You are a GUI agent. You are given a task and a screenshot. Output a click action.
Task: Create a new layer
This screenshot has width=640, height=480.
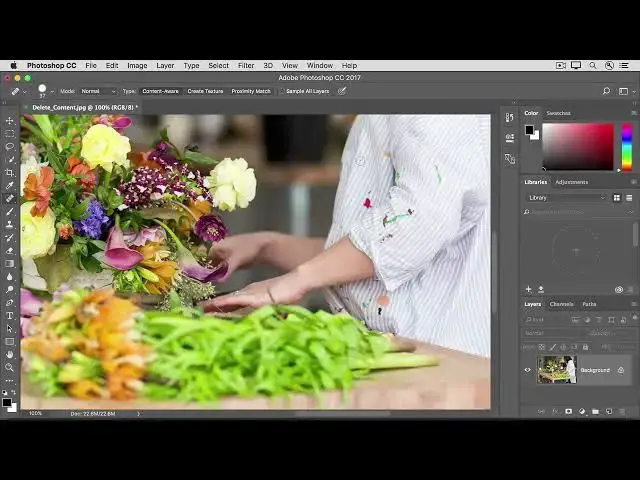(x=609, y=411)
